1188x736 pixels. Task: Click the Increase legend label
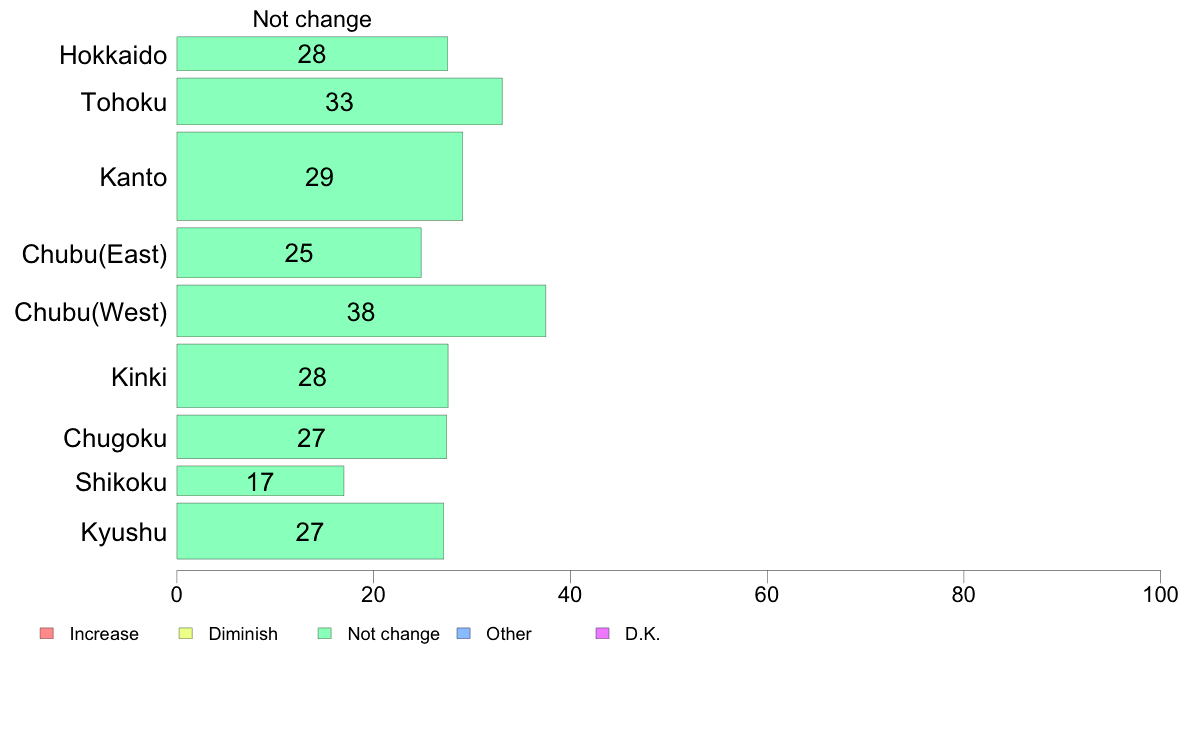(104, 634)
